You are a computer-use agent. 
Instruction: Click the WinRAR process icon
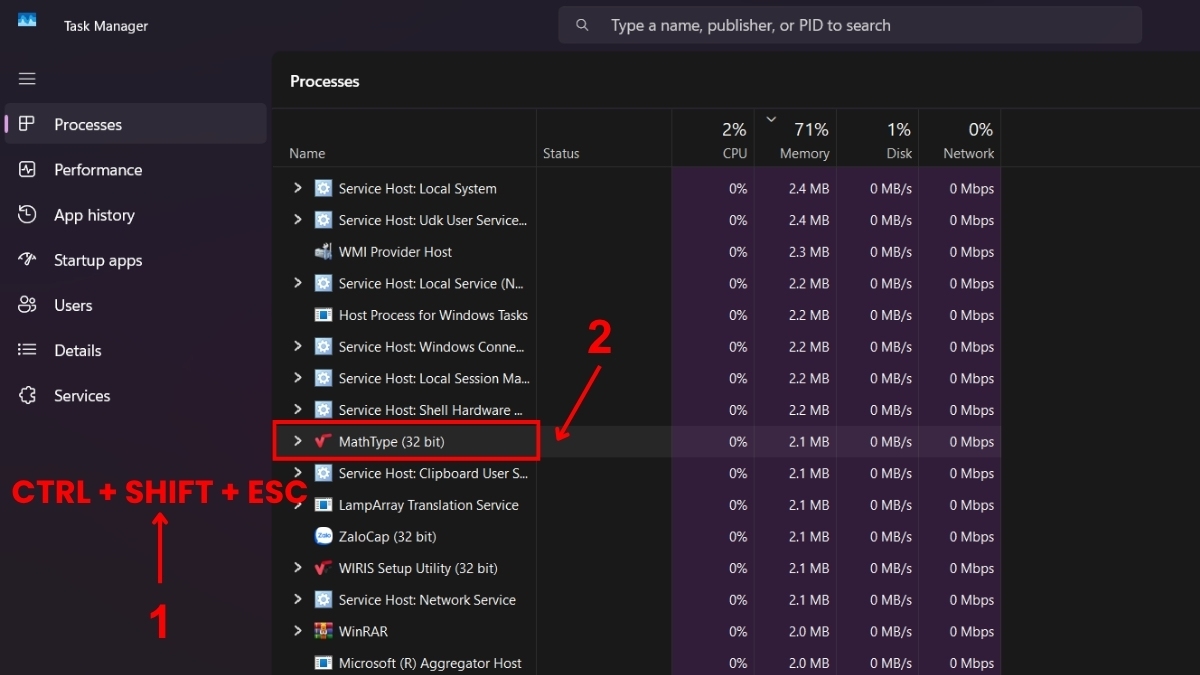(x=323, y=631)
